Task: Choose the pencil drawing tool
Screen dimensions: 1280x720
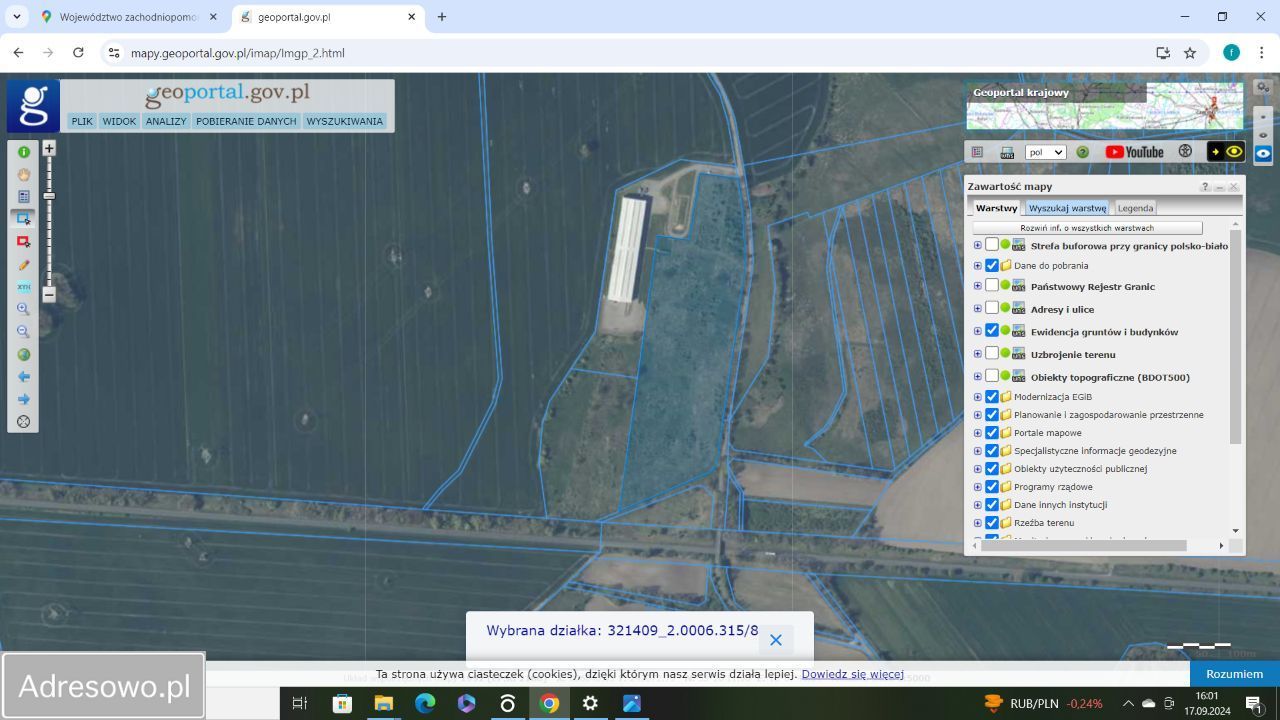Action: (x=24, y=265)
